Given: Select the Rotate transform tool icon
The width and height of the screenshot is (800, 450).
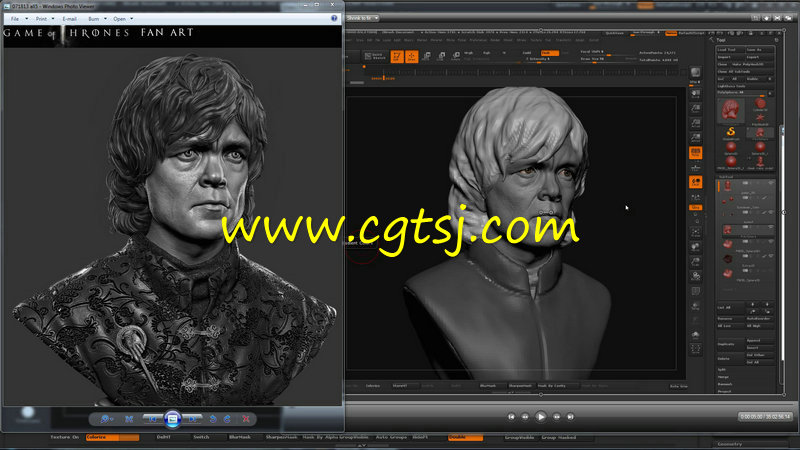Looking at the screenshot, I should (x=456, y=56).
